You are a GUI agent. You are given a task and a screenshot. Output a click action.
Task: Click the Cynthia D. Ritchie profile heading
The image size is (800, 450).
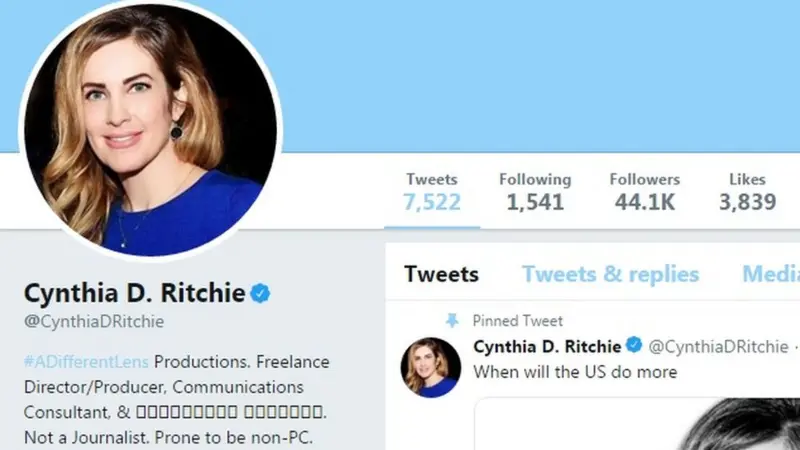point(135,293)
